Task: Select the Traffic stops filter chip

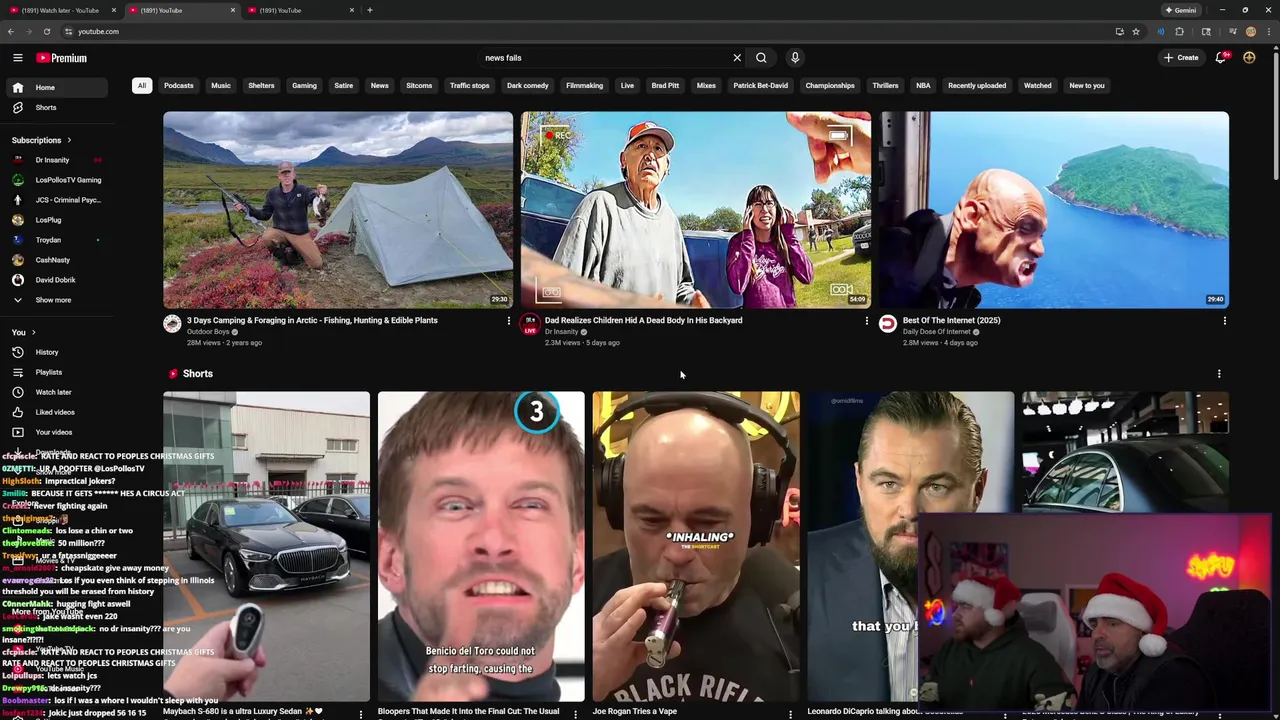Action: (x=469, y=85)
